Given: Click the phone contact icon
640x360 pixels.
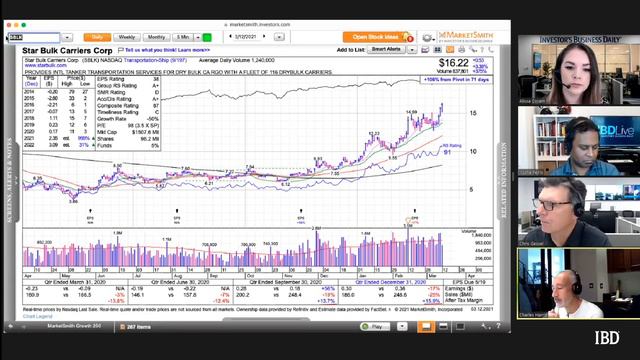Looking at the screenshot, I should tap(490, 50).
